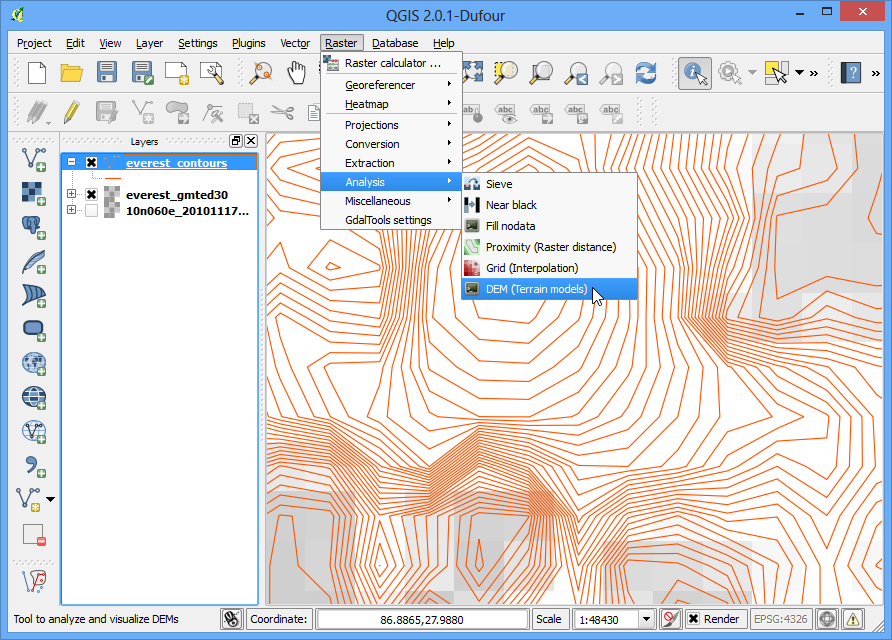Image resolution: width=892 pixels, height=640 pixels.
Task: Click the Refresh map icon
Action: point(646,73)
